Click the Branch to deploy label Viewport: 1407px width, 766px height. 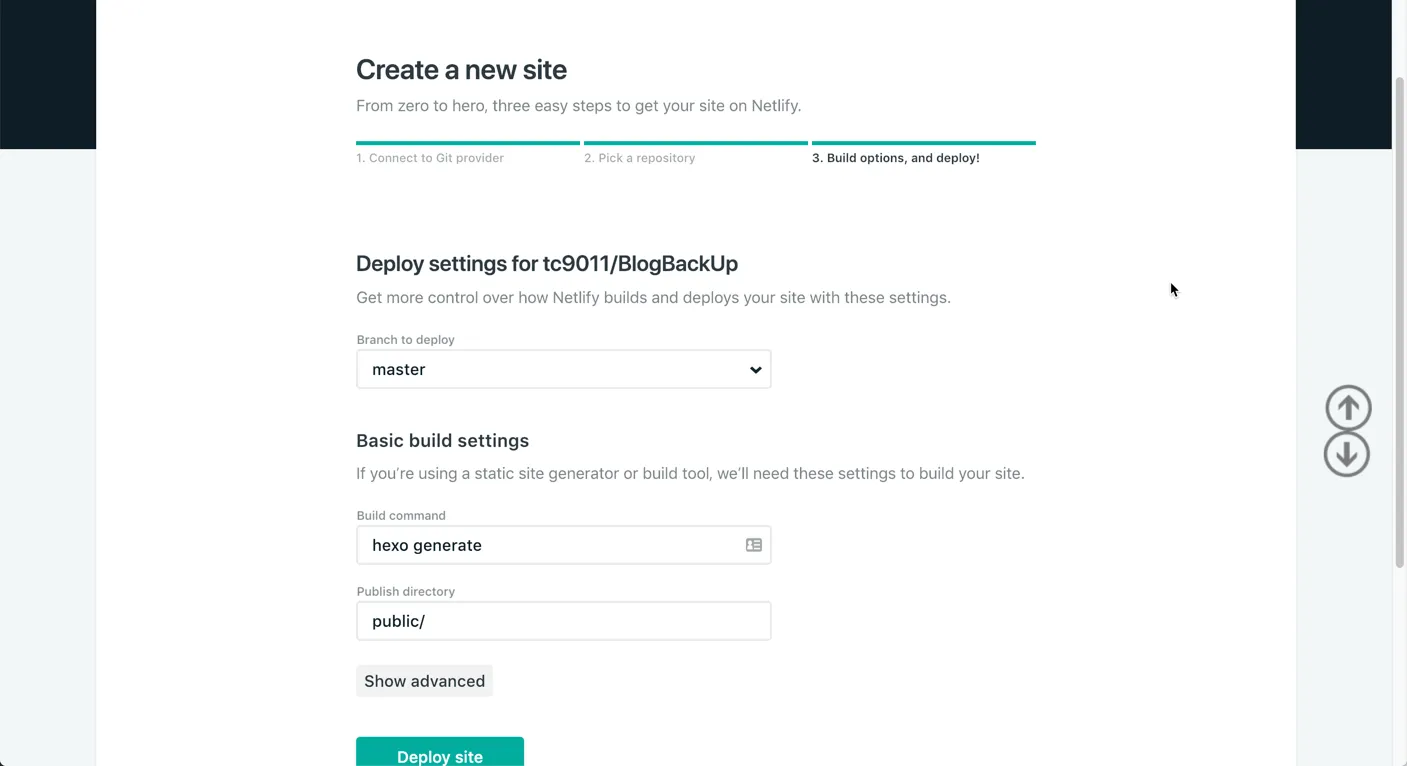[x=405, y=340]
